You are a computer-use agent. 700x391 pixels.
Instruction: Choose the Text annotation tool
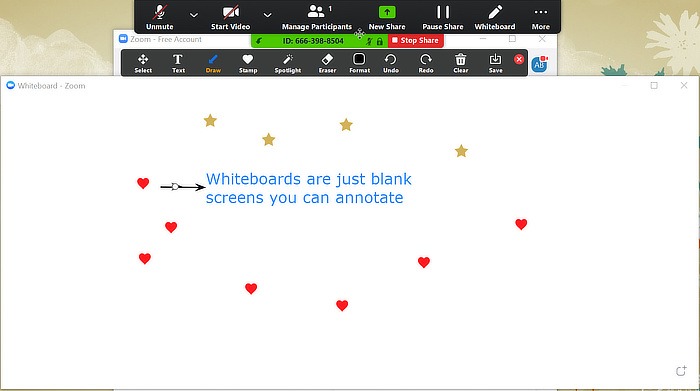[x=178, y=63]
